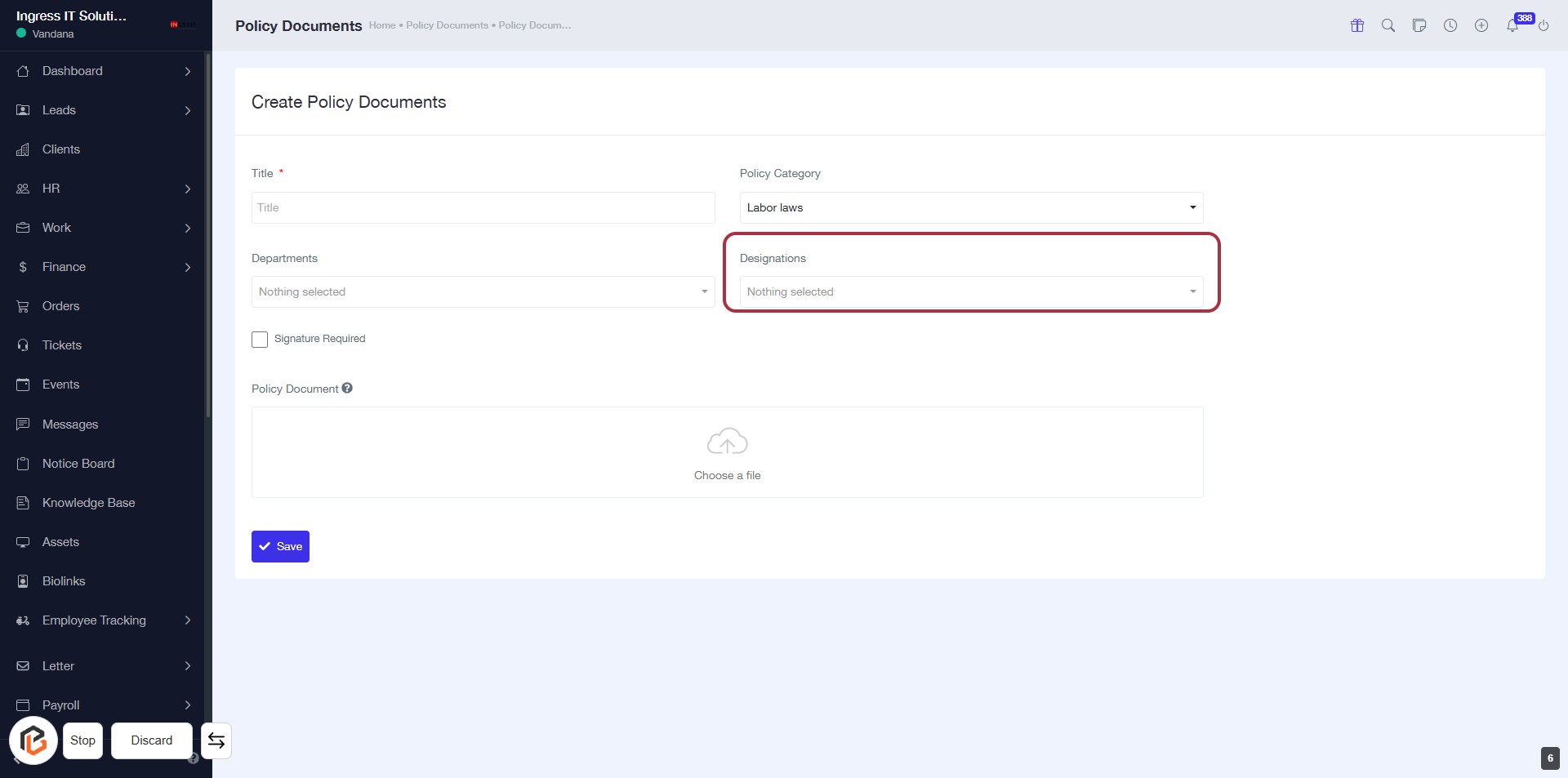Click the gift icon in top bar
Viewport: 1568px width, 778px height.
[1357, 25]
